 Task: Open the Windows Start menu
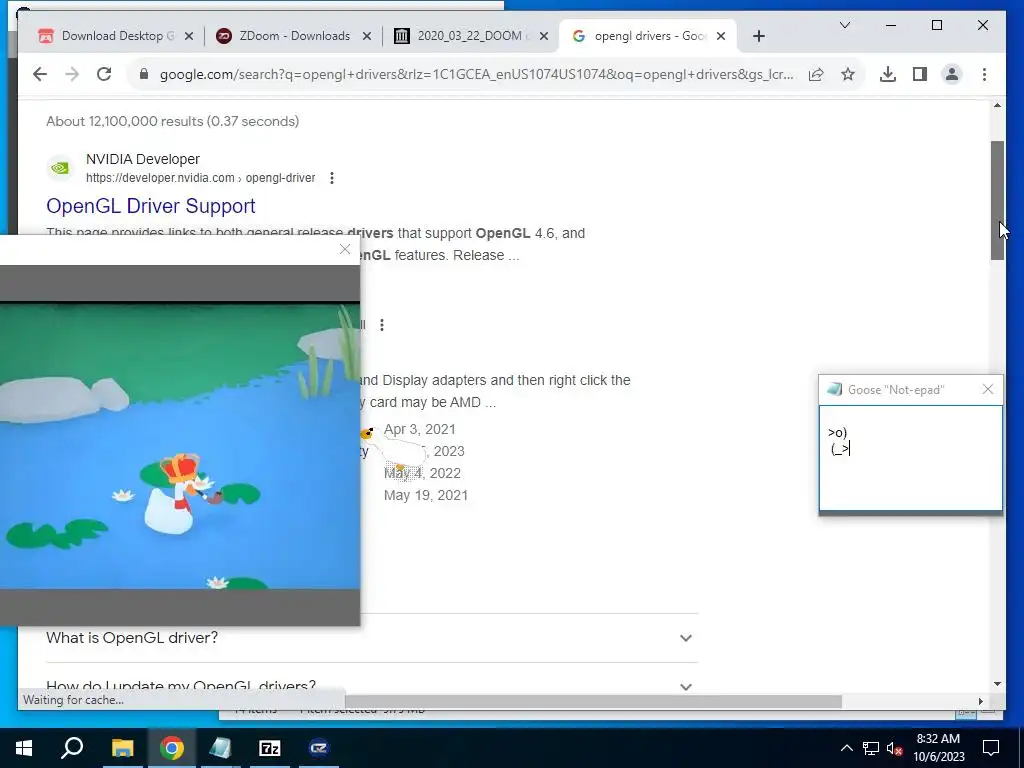click(24, 748)
